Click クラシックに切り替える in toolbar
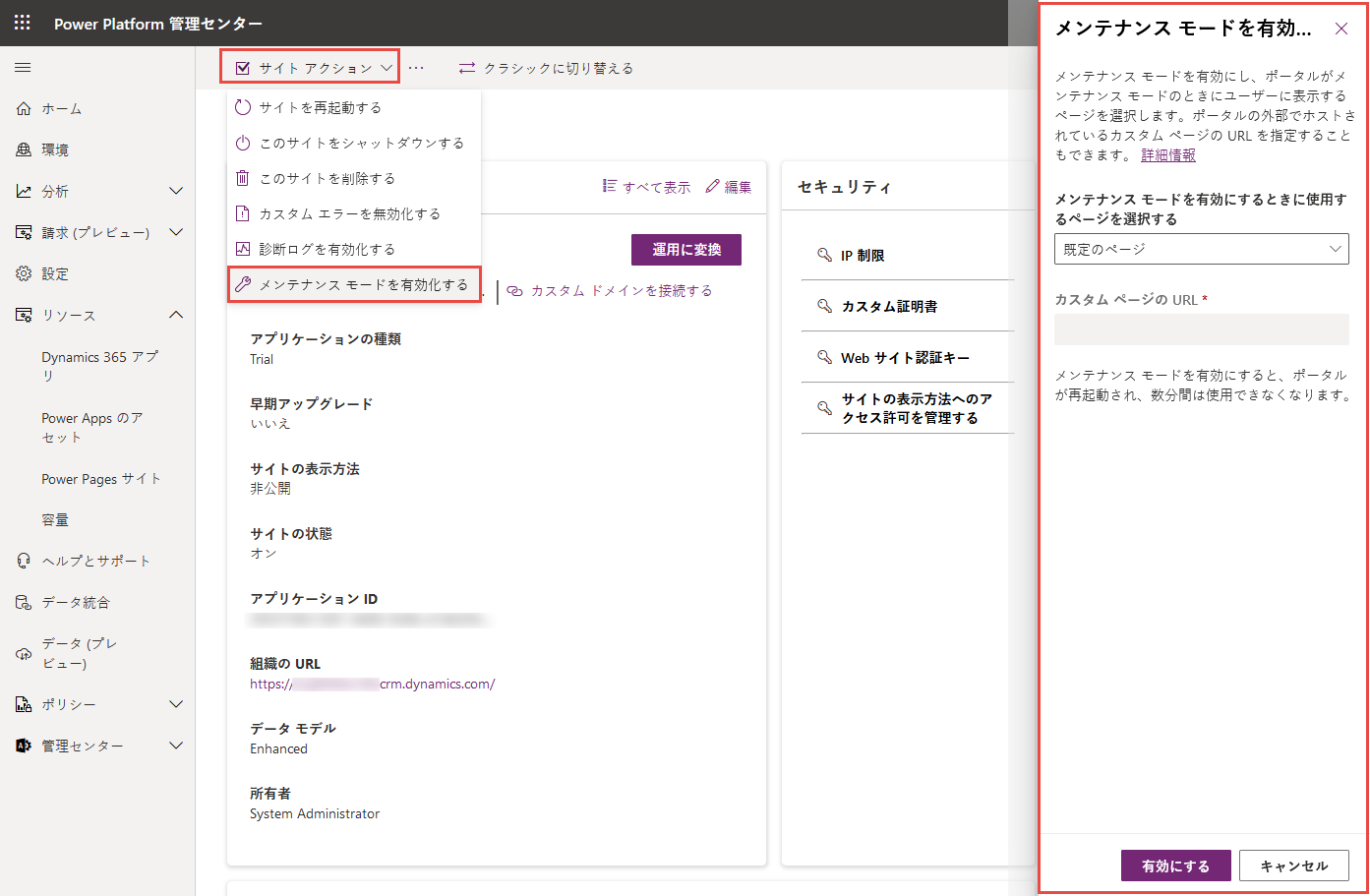 546,68
